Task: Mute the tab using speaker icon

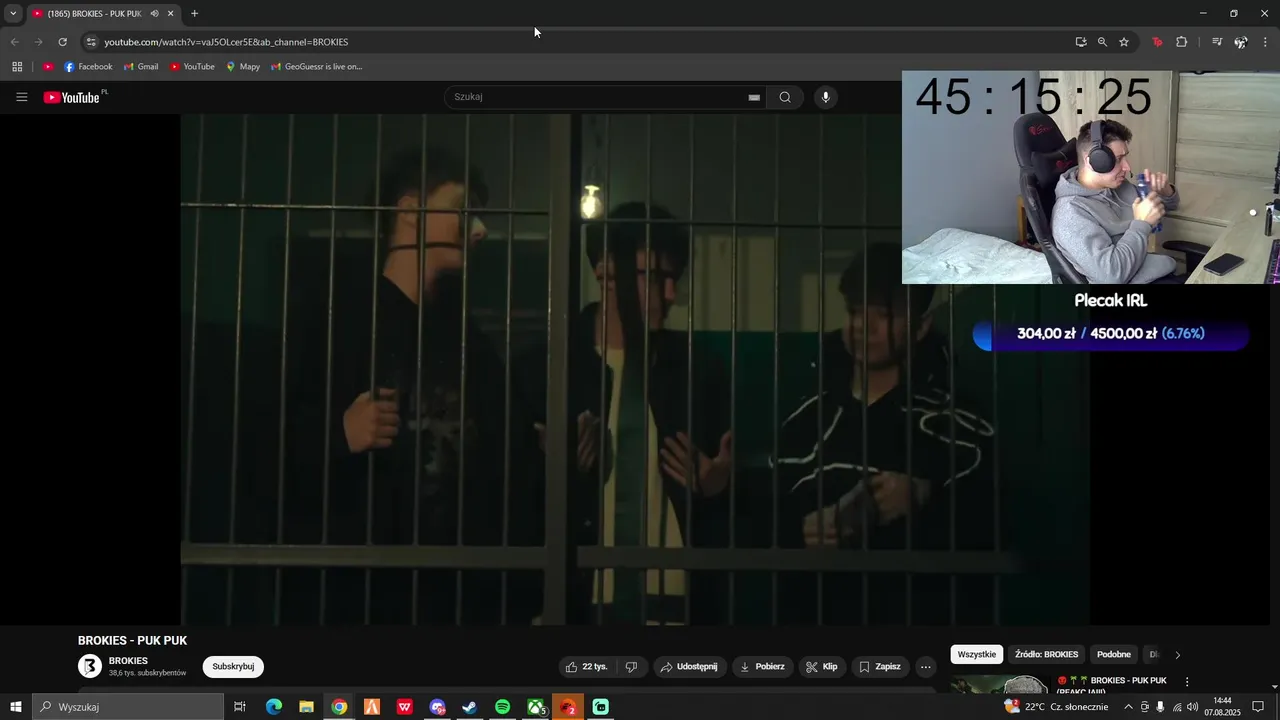Action: (154, 13)
